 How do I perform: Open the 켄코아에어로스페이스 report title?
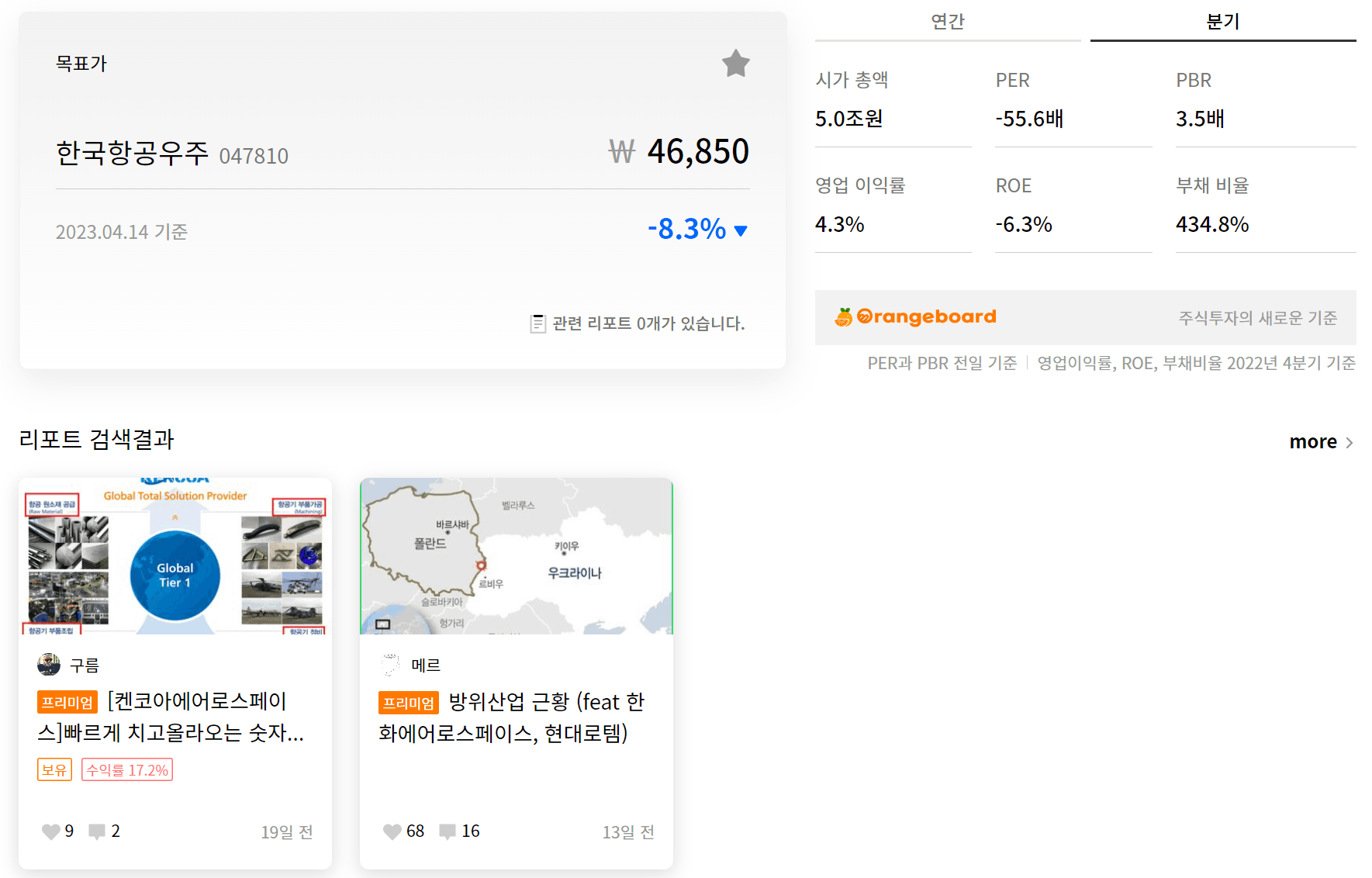tap(171, 717)
